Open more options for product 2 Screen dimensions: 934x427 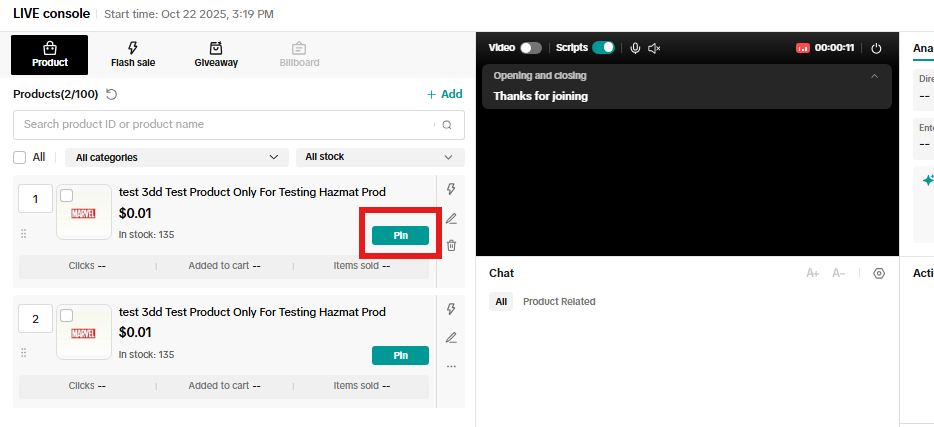451,366
